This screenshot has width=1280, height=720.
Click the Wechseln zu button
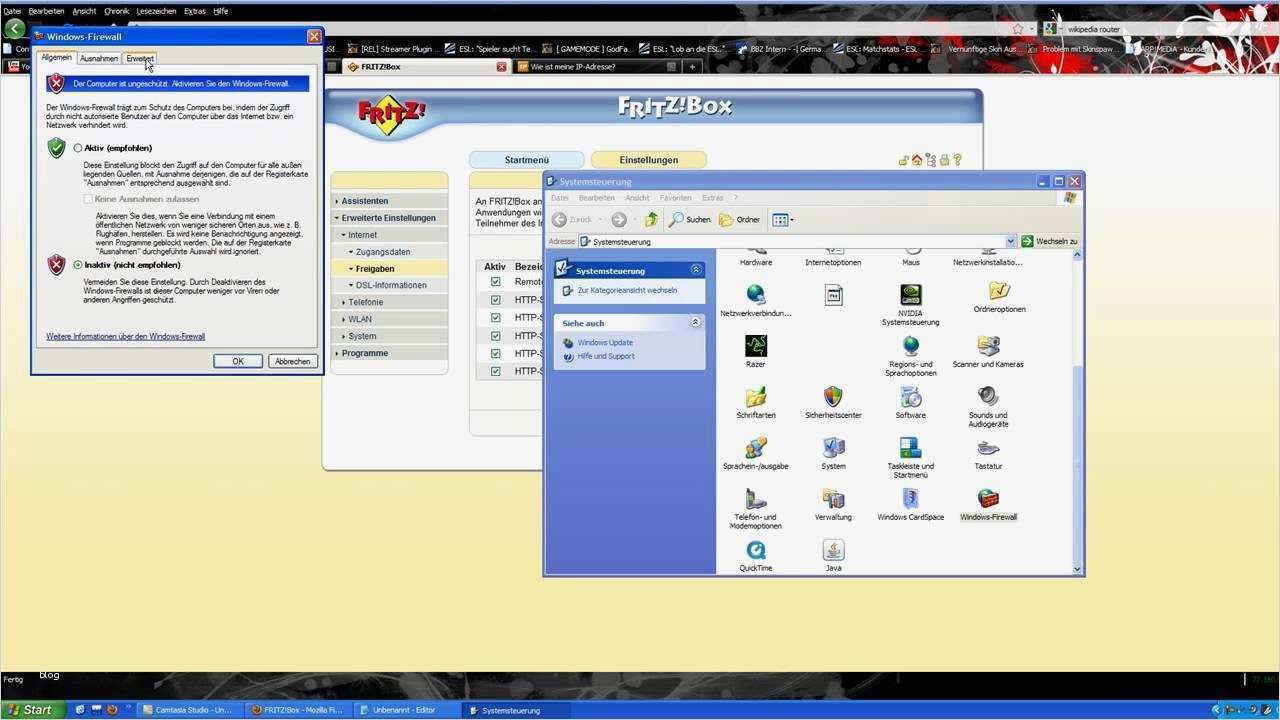pos(1051,241)
